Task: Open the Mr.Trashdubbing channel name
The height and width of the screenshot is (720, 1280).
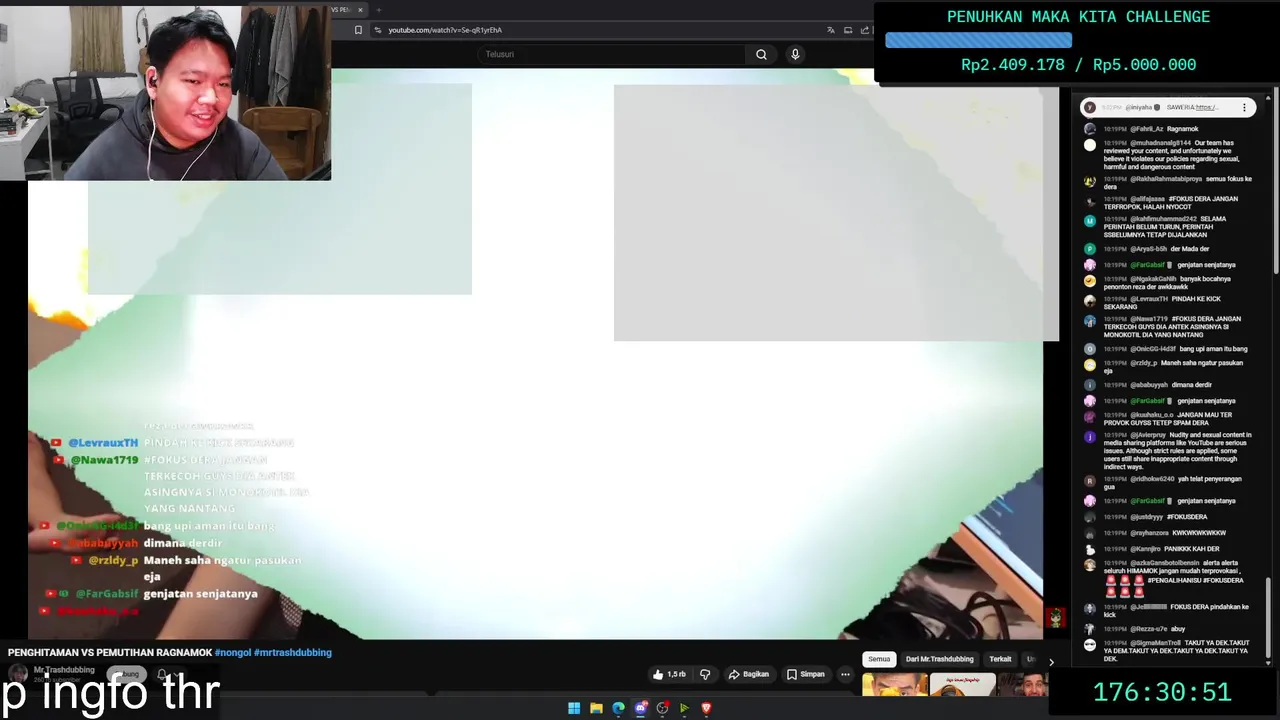Action: pos(64,670)
